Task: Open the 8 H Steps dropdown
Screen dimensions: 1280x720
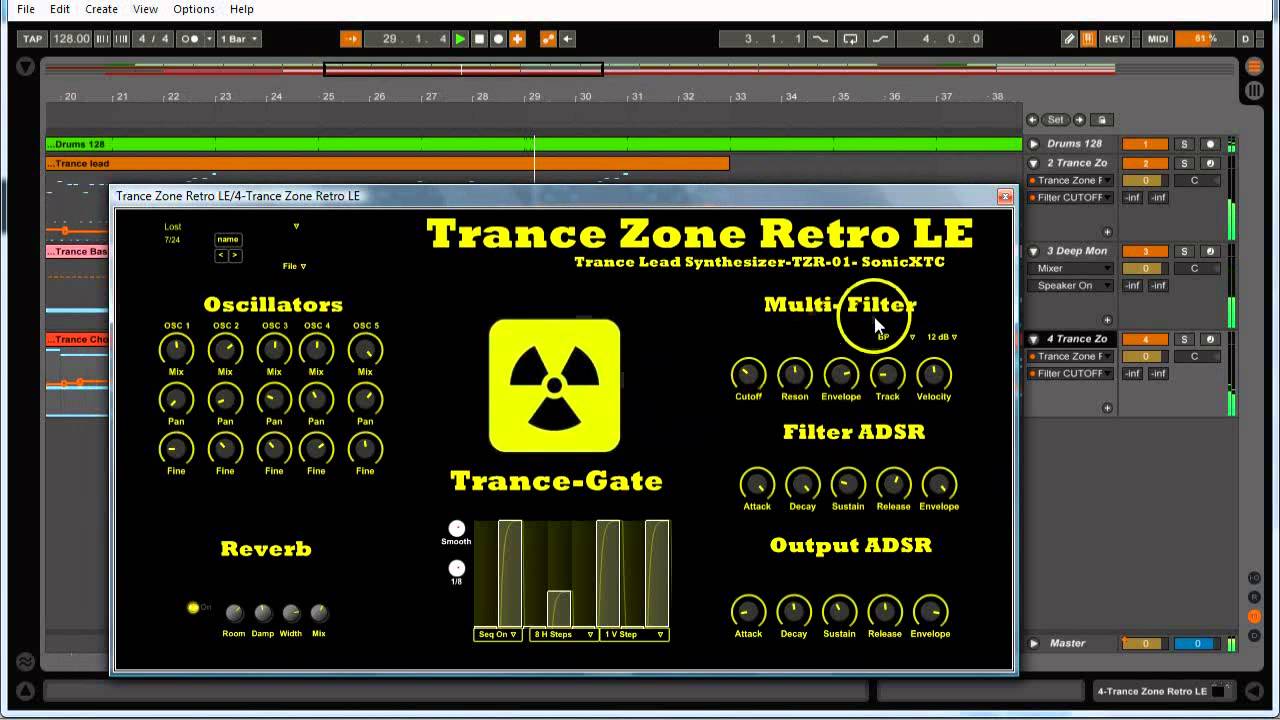Action: click(564, 634)
